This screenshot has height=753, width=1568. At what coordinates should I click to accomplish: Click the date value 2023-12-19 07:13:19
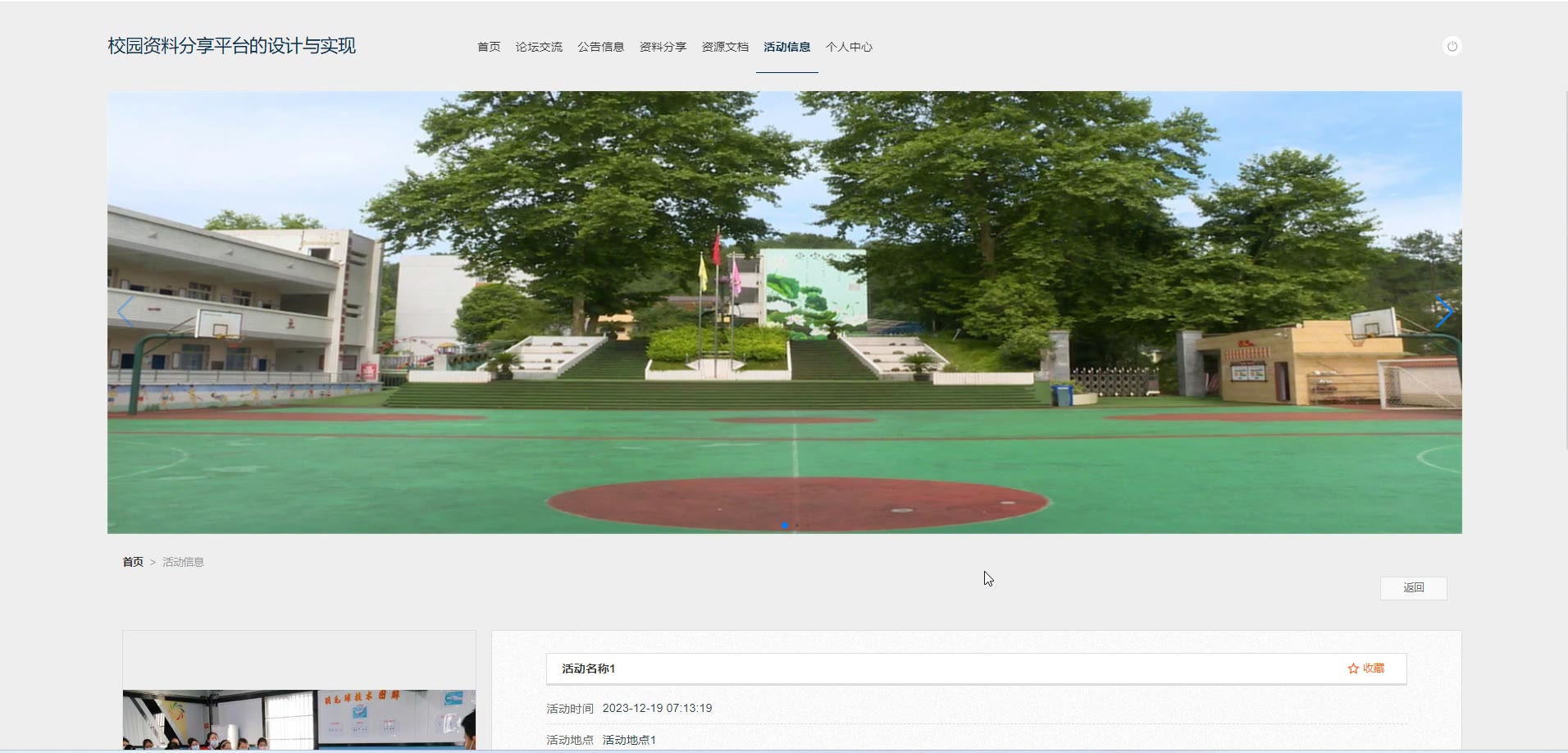(657, 708)
